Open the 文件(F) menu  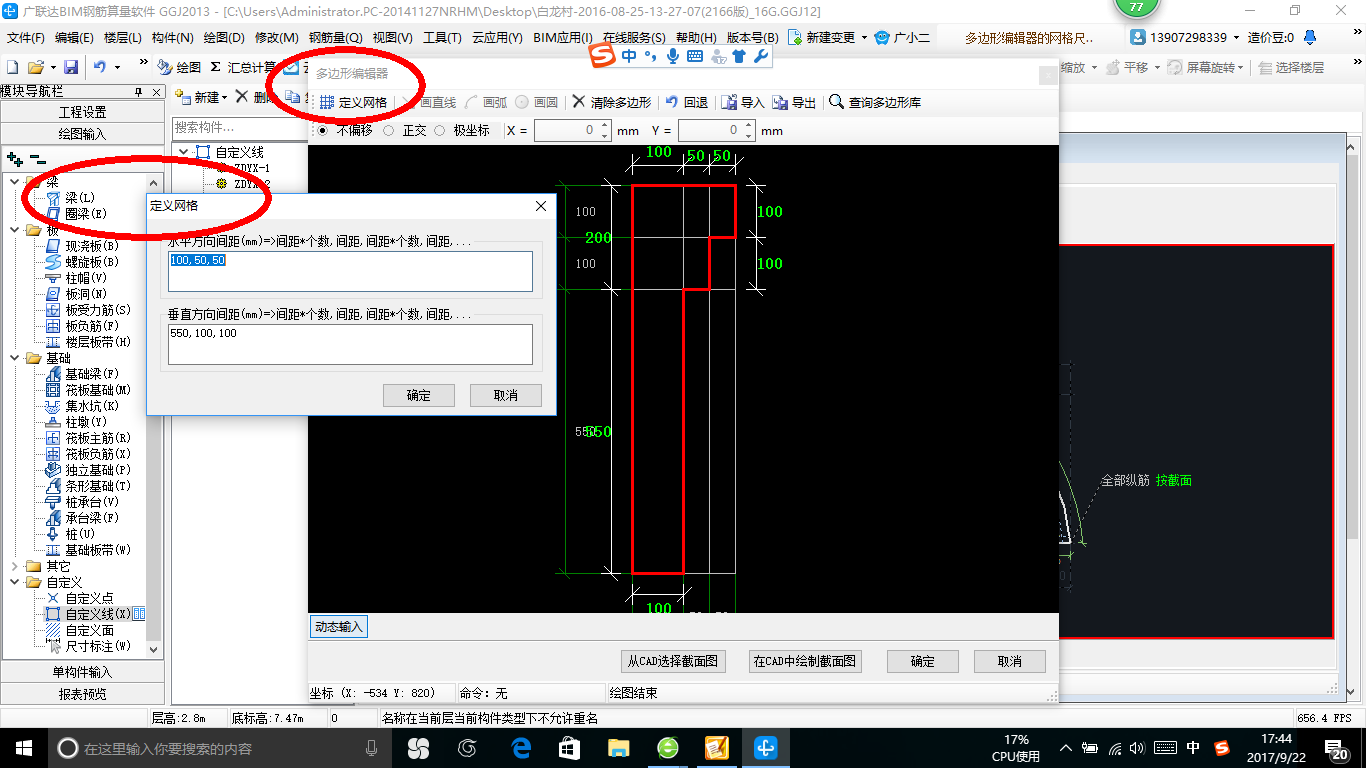coord(26,37)
